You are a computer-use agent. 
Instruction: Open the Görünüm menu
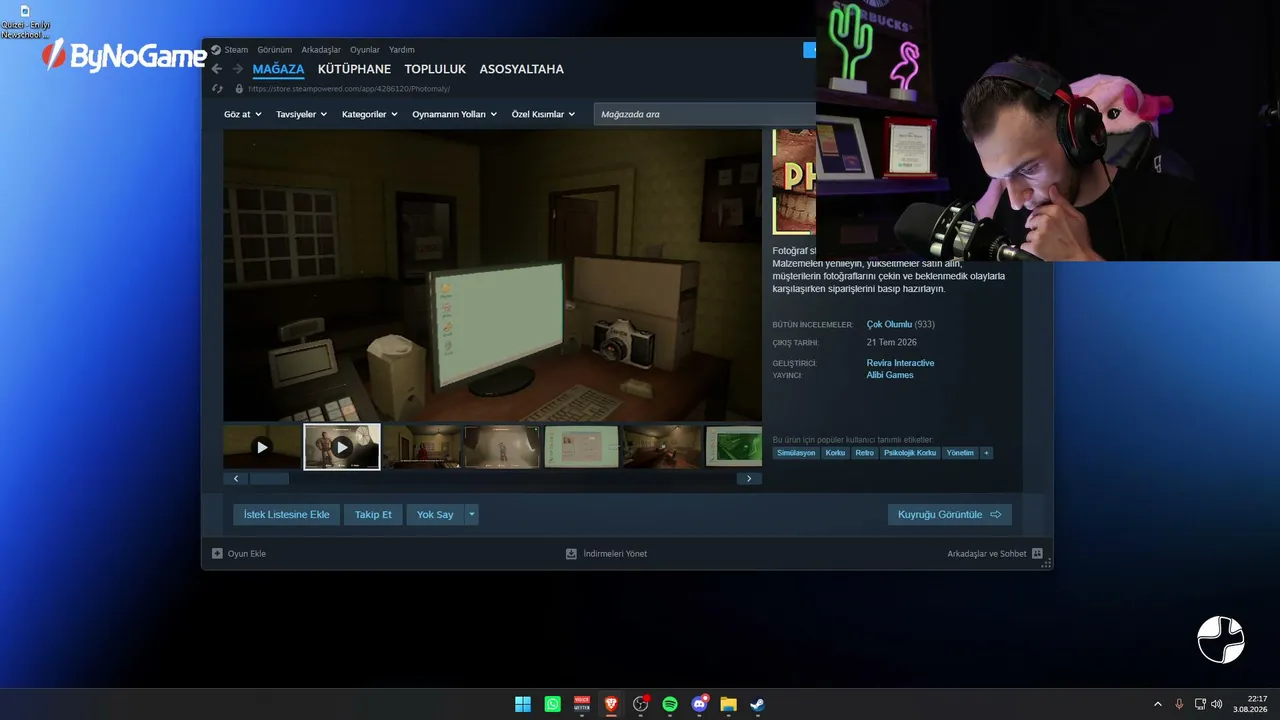tap(275, 50)
